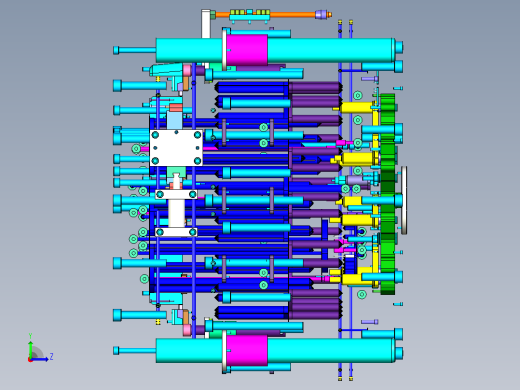Select the gray handwheel disc beside the green gear
The width and height of the screenshot is (520, 390).
pos(404,200)
